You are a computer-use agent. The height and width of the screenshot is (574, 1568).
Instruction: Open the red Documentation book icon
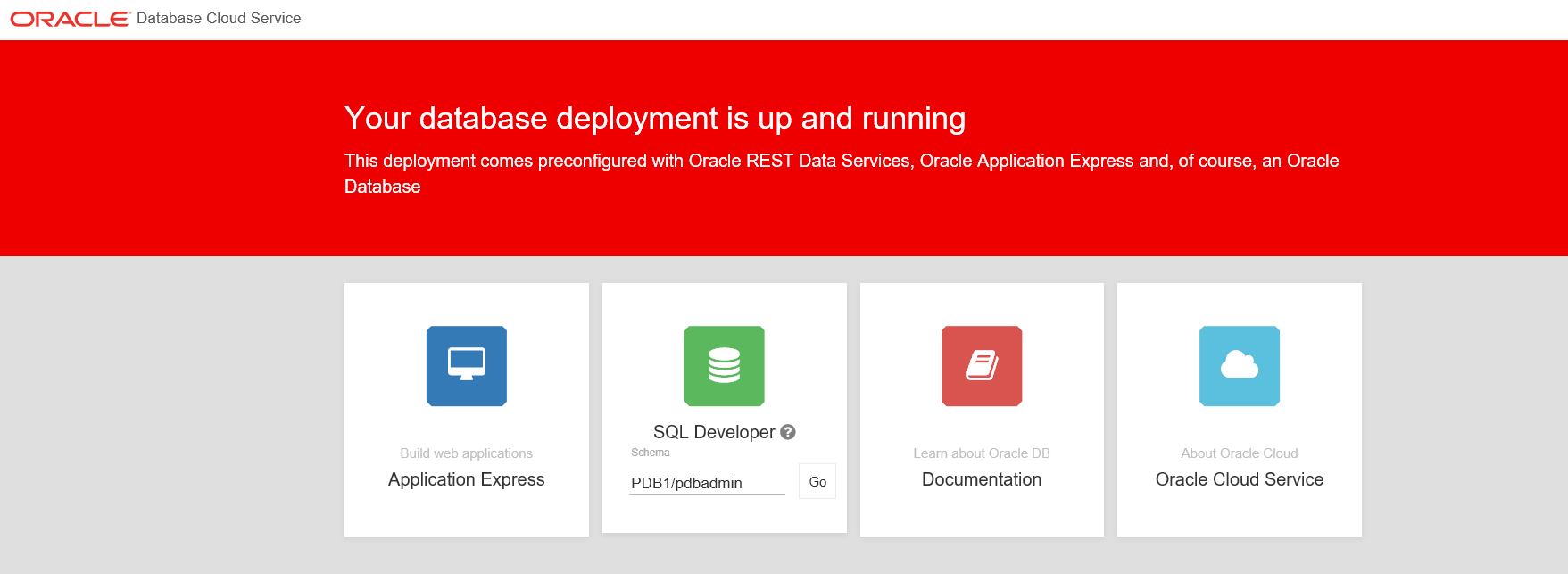pyautogui.click(x=982, y=366)
